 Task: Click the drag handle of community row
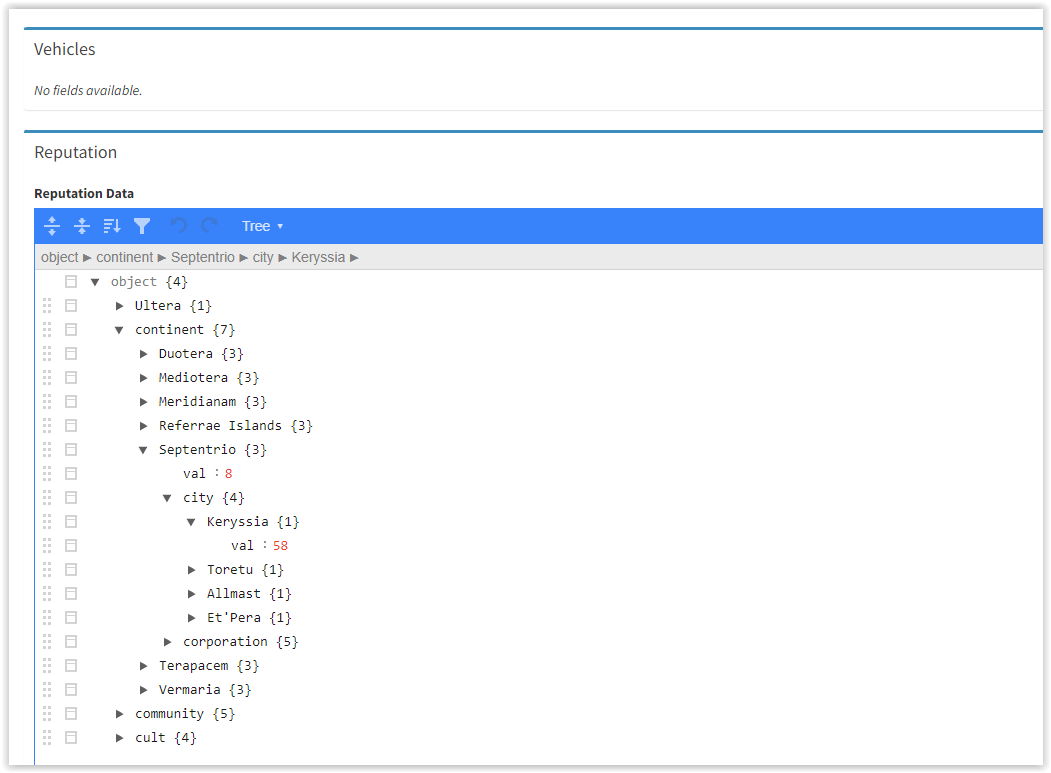pos(47,714)
